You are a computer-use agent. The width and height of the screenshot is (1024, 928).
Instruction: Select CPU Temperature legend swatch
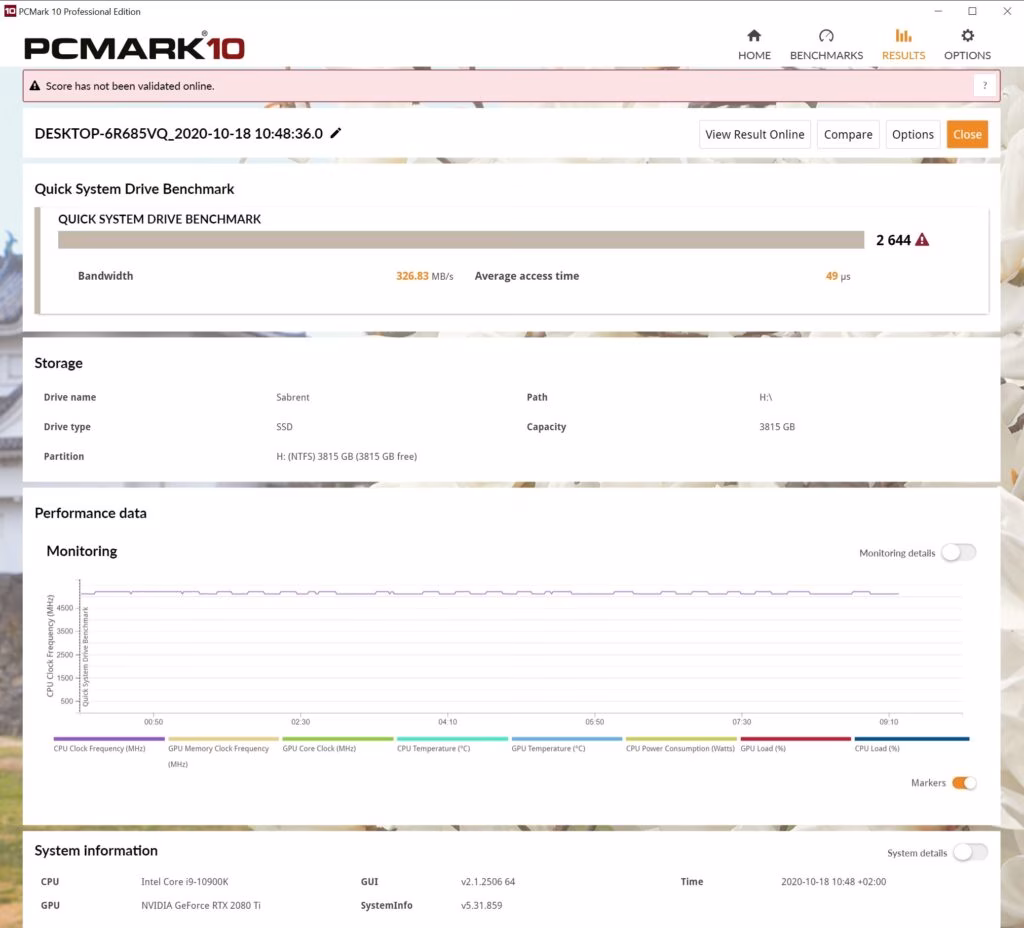[x=452, y=739]
